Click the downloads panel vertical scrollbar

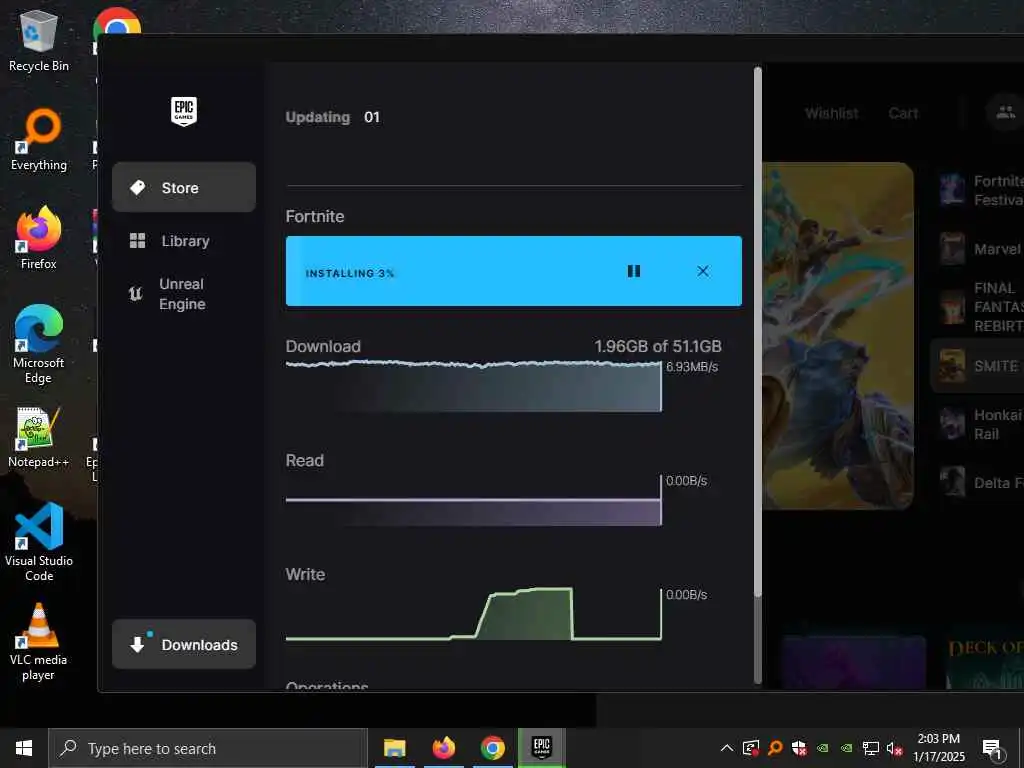(x=758, y=330)
